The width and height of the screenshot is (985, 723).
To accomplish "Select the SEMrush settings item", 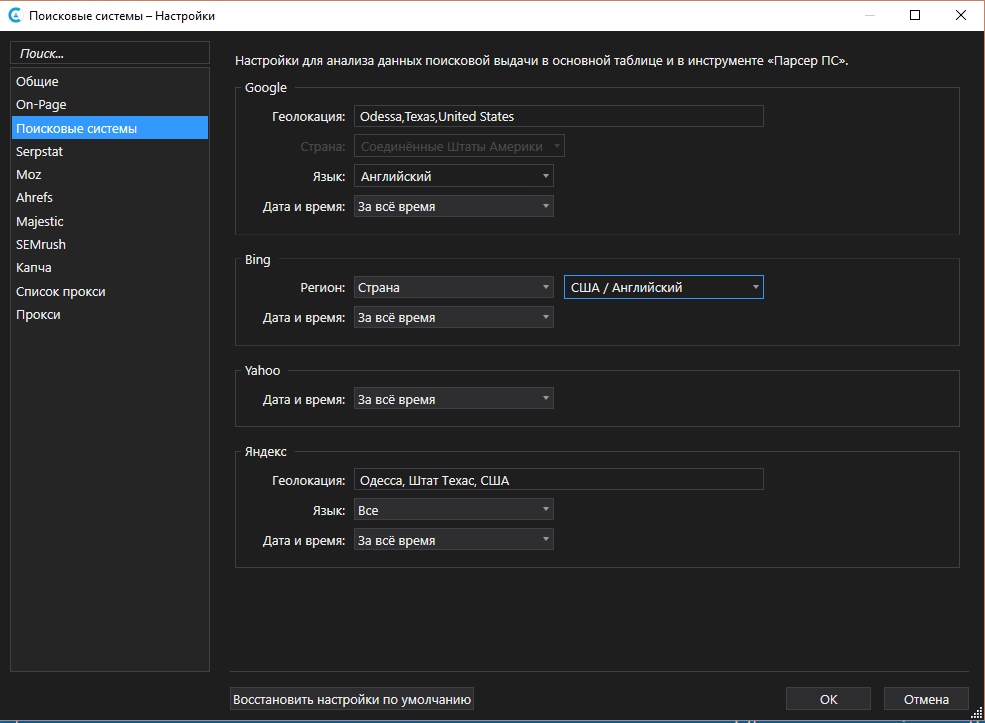I will click(41, 244).
